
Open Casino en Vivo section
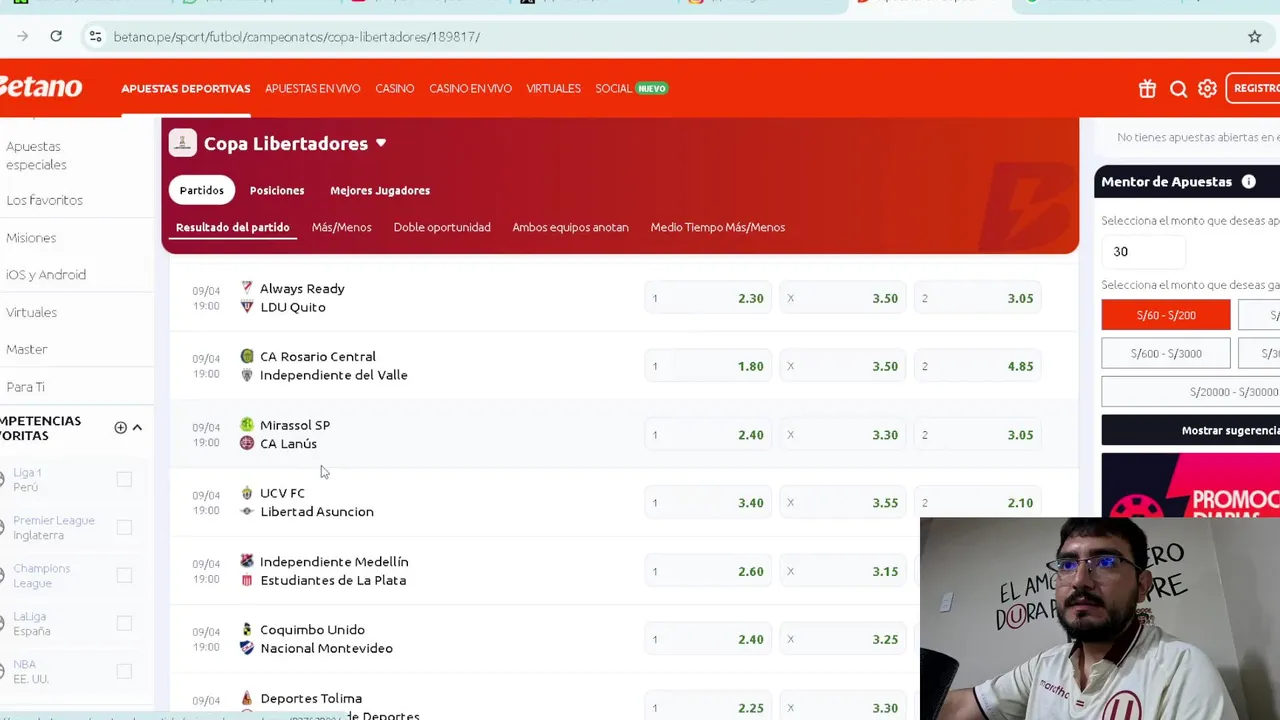[x=470, y=89]
